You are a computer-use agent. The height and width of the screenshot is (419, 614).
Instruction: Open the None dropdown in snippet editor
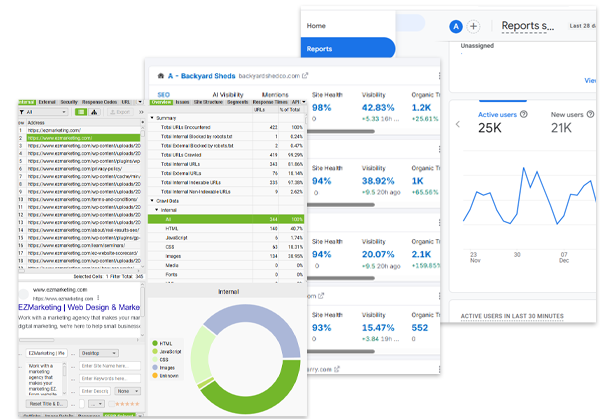coord(127,391)
